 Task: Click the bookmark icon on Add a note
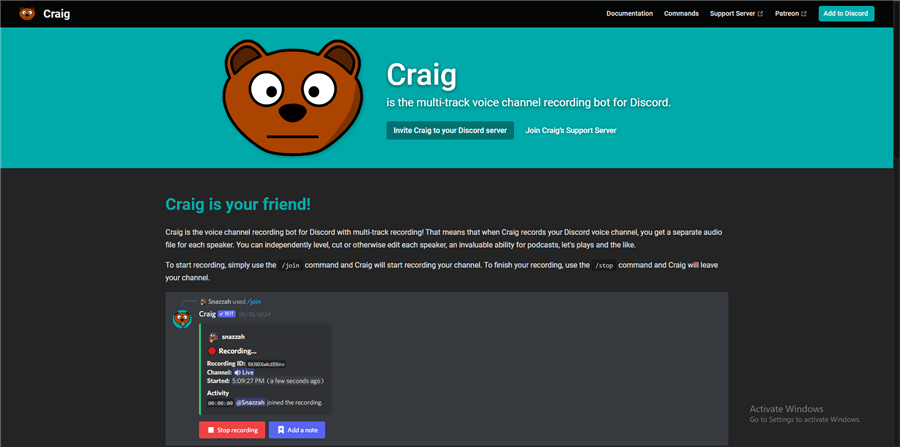281,430
